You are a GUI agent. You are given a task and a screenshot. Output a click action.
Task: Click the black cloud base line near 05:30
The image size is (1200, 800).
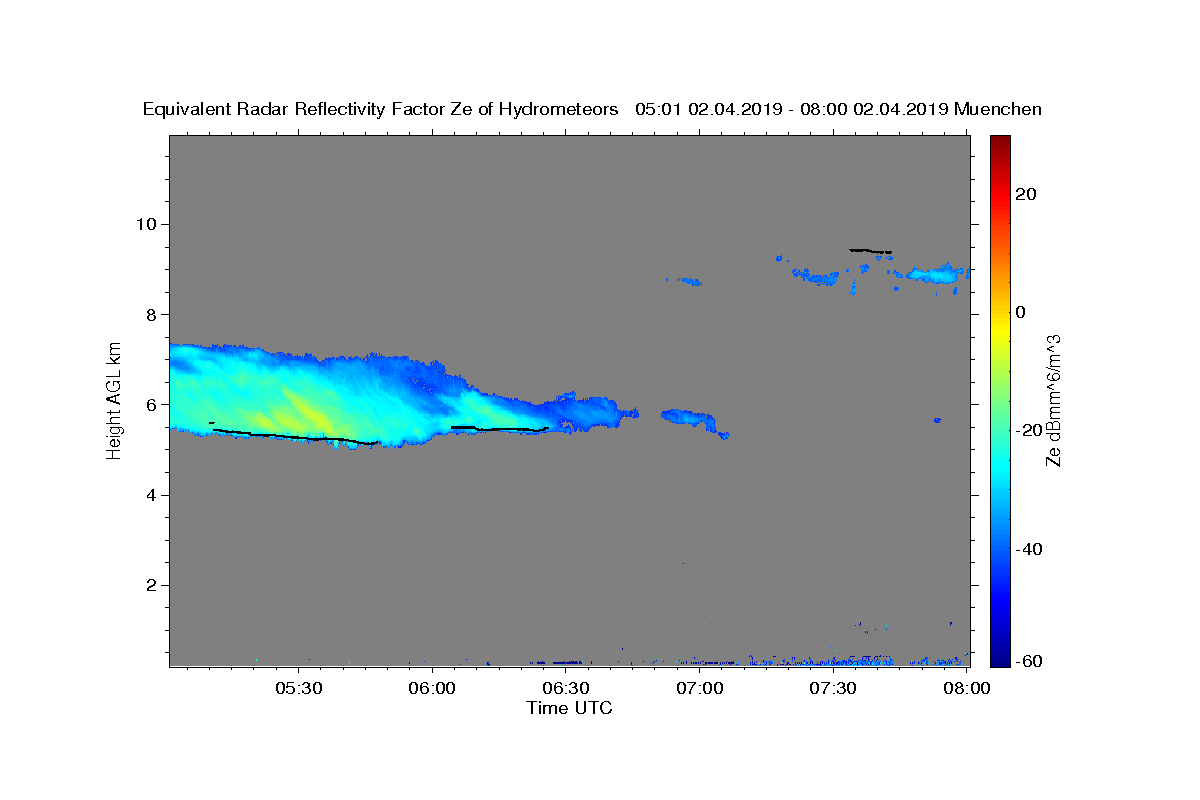click(295, 436)
